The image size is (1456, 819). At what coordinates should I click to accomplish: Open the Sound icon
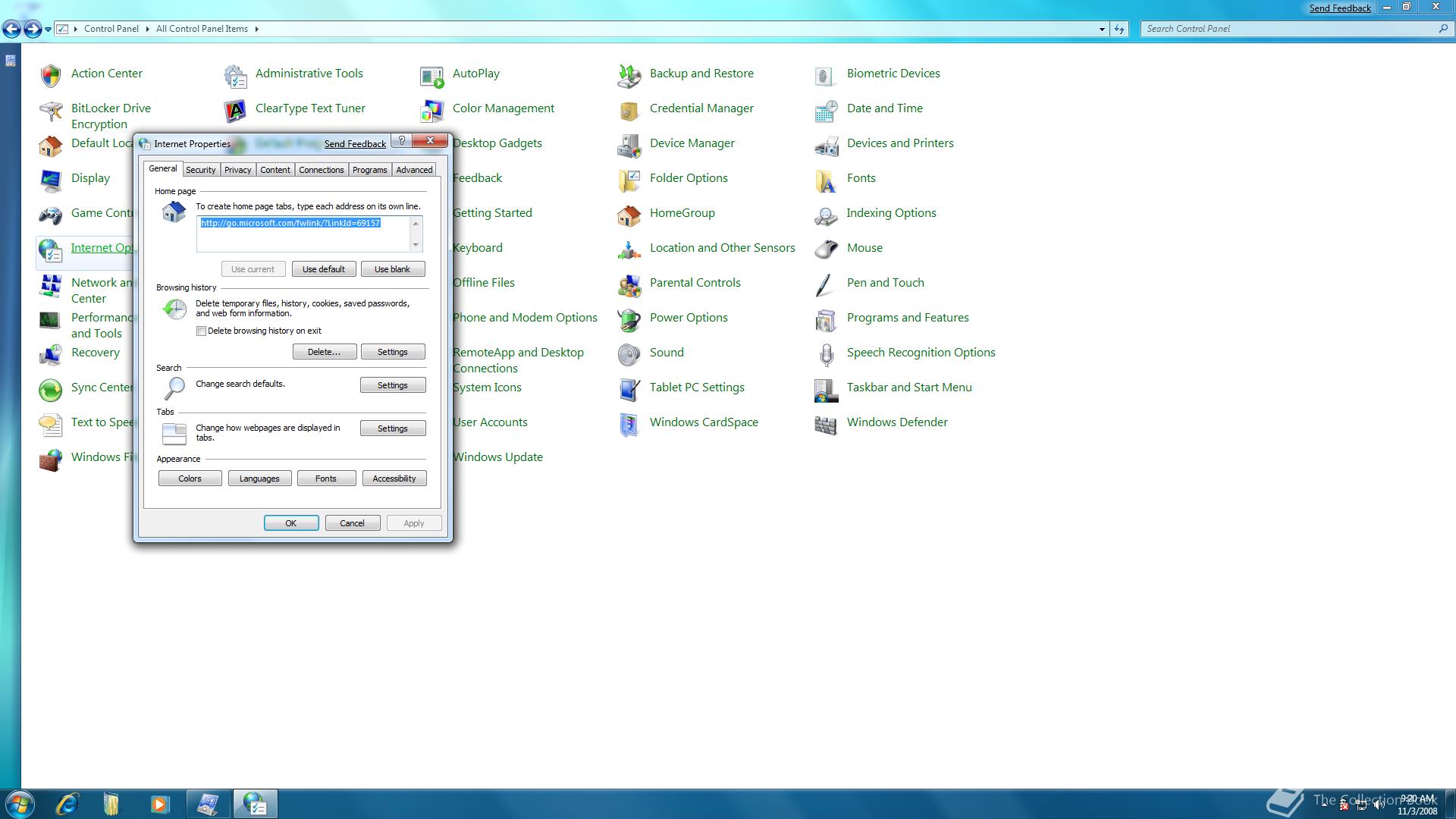tap(629, 355)
